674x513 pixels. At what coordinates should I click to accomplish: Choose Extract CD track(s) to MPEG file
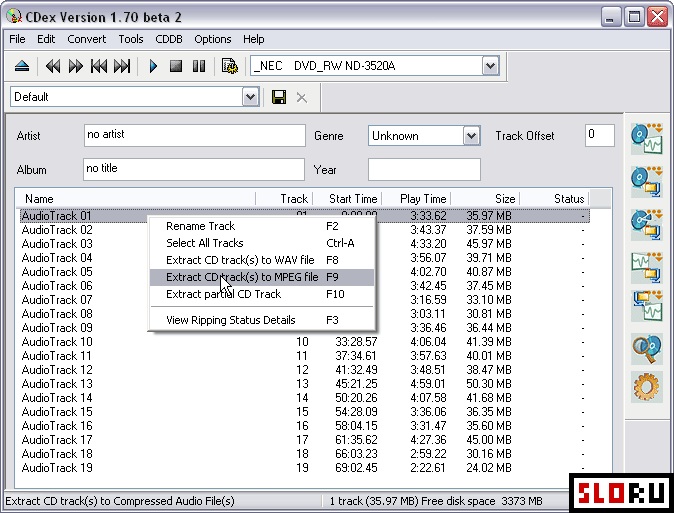262,277
